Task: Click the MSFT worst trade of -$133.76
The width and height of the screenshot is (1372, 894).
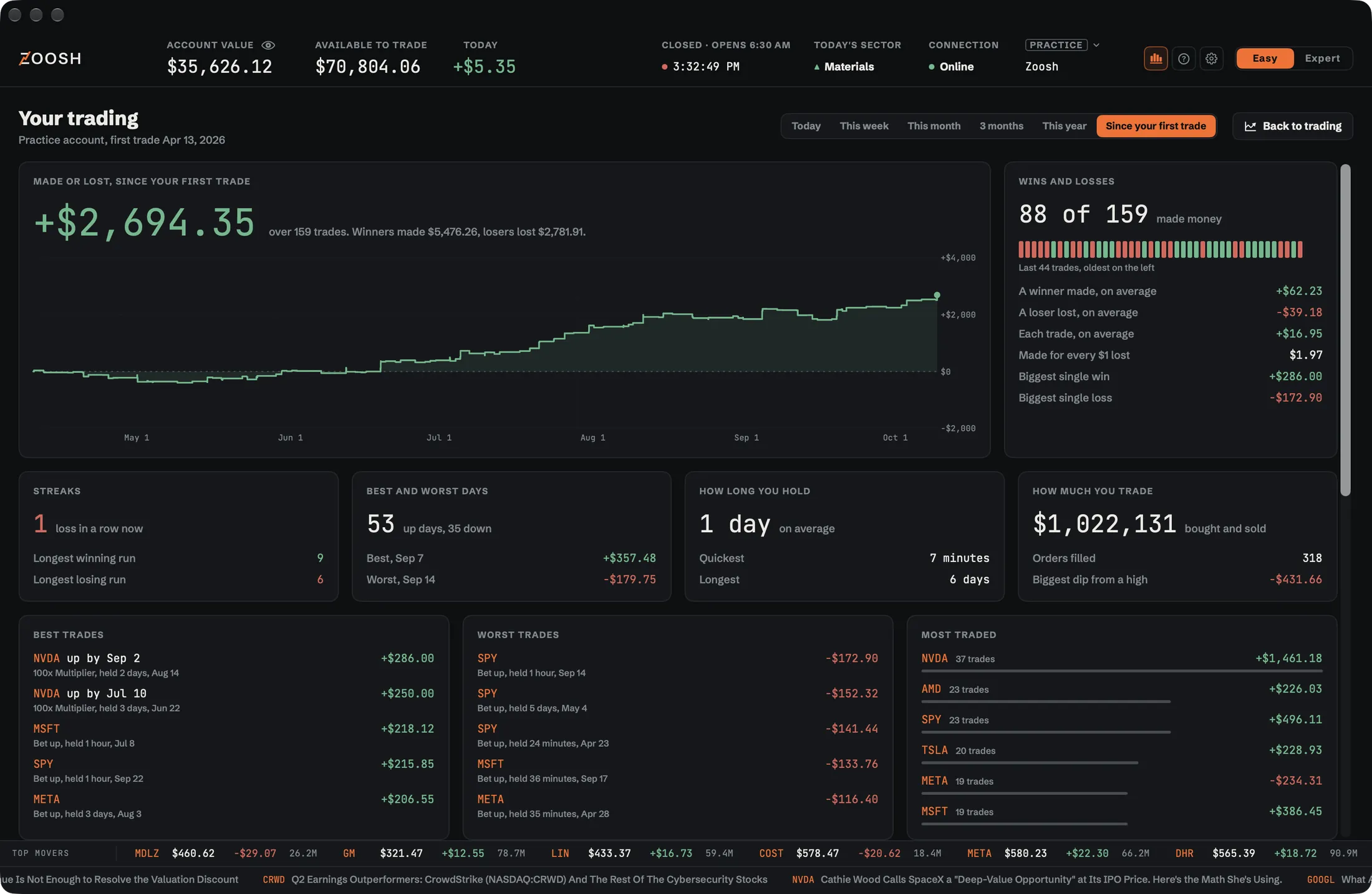Action: pos(677,770)
